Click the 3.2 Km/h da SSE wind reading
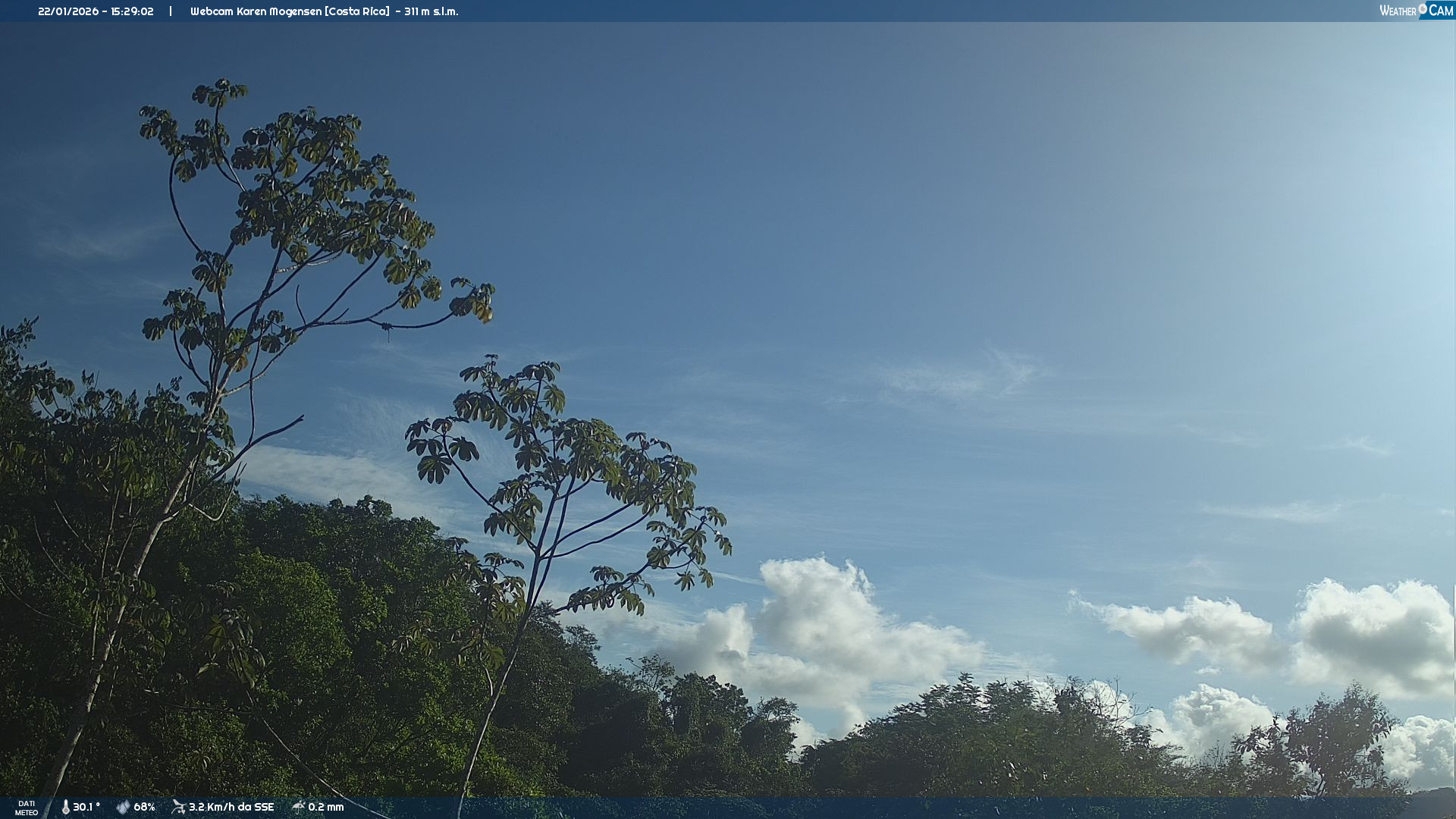 tap(231, 807)
